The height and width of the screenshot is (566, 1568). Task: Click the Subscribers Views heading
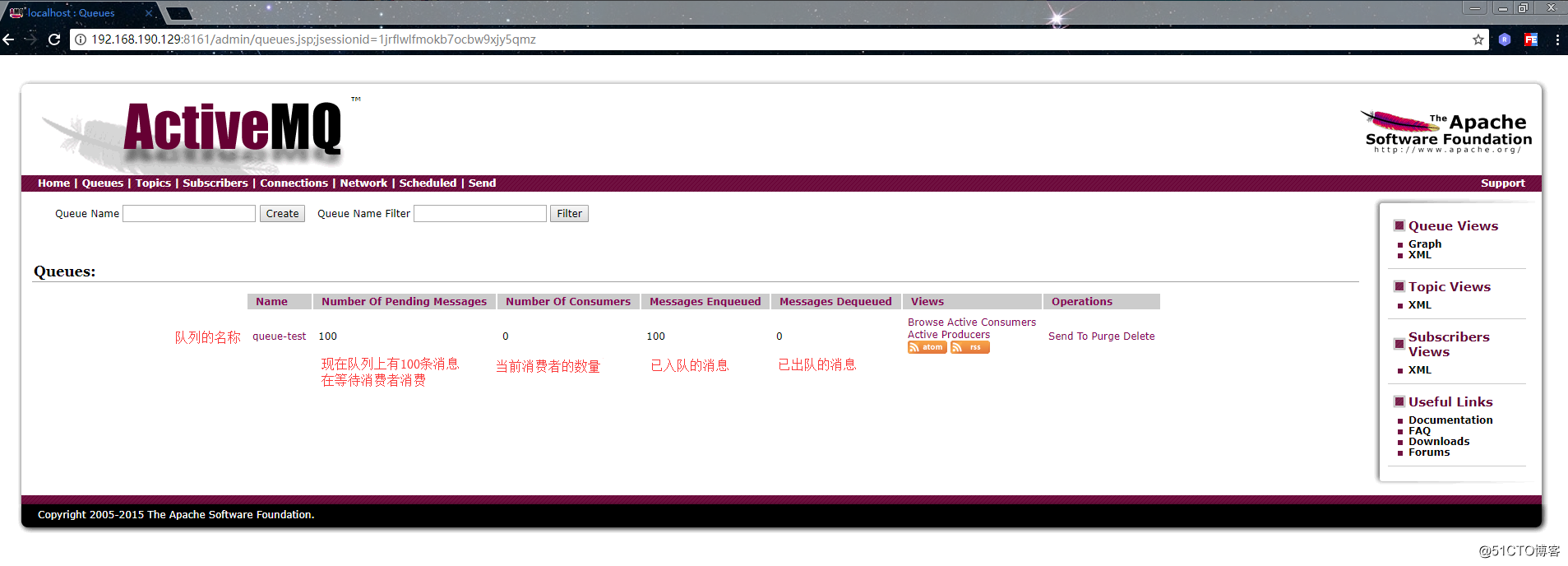pos(1449,345)
